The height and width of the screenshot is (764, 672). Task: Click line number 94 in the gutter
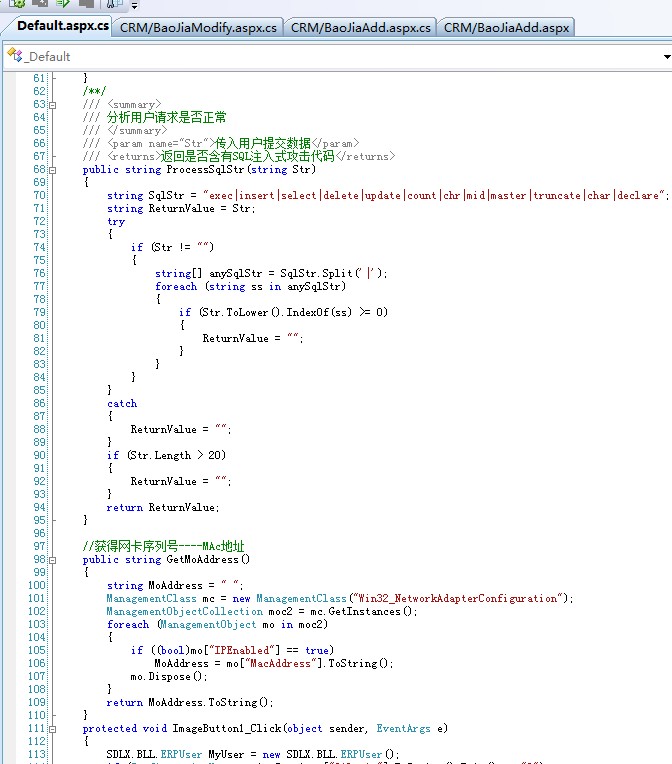coord(39,508)
